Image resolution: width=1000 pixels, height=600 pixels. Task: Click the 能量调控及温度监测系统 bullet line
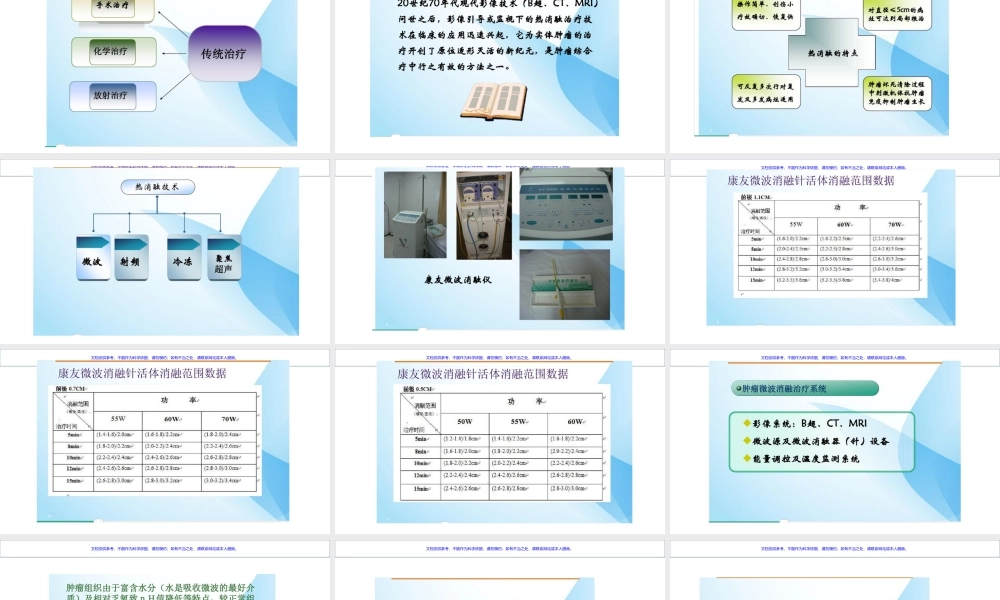pos(808,459)
